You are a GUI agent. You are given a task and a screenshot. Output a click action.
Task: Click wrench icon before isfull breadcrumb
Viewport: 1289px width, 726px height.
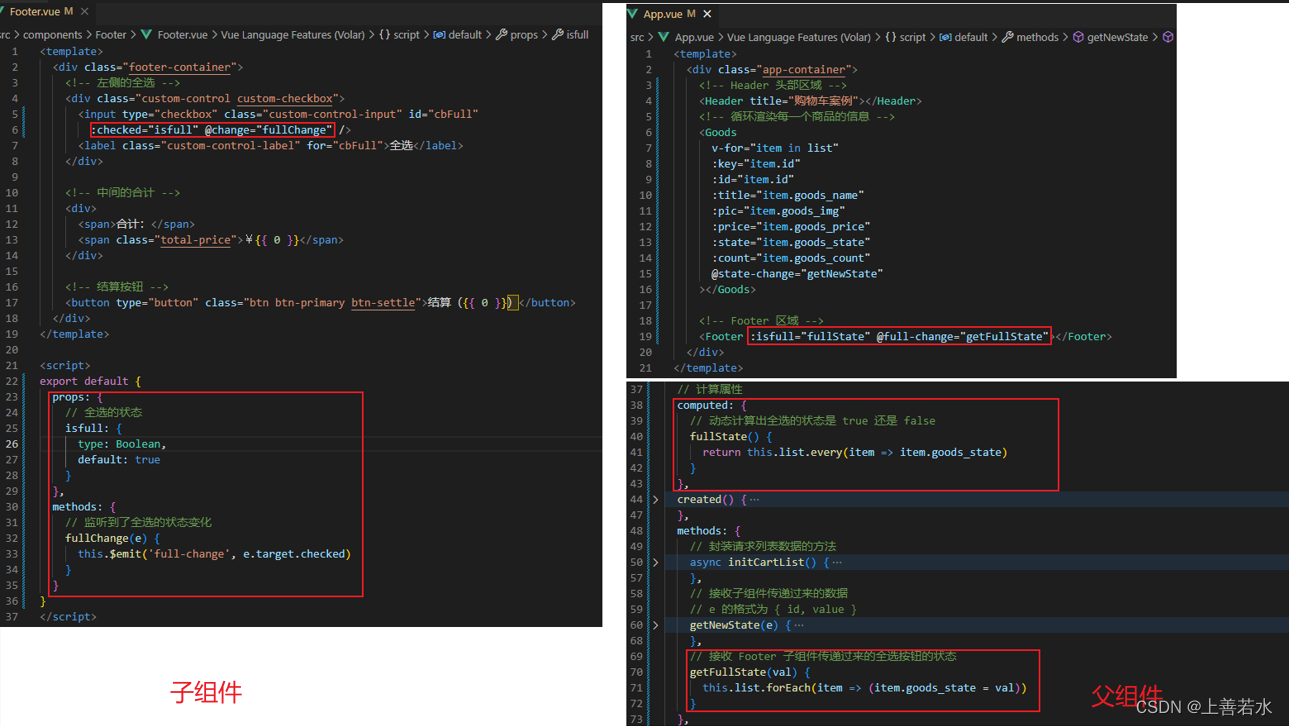click(x=557, y=34)
